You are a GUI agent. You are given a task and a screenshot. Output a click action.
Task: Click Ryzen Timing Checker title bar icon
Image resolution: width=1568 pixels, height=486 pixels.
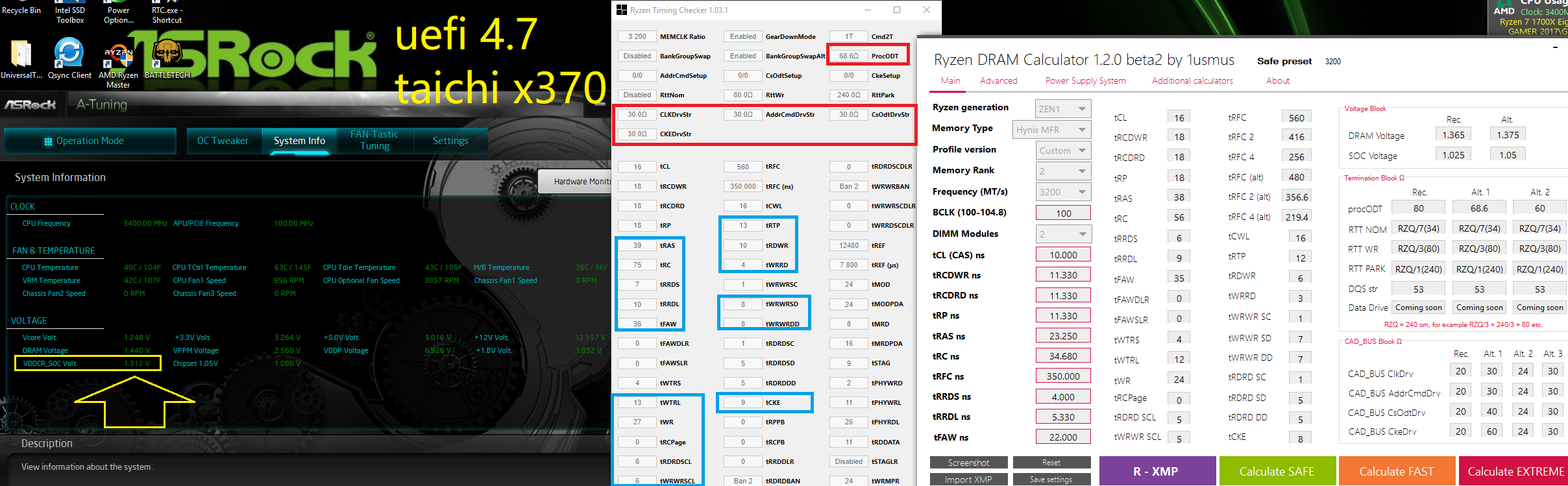[621, 10]
